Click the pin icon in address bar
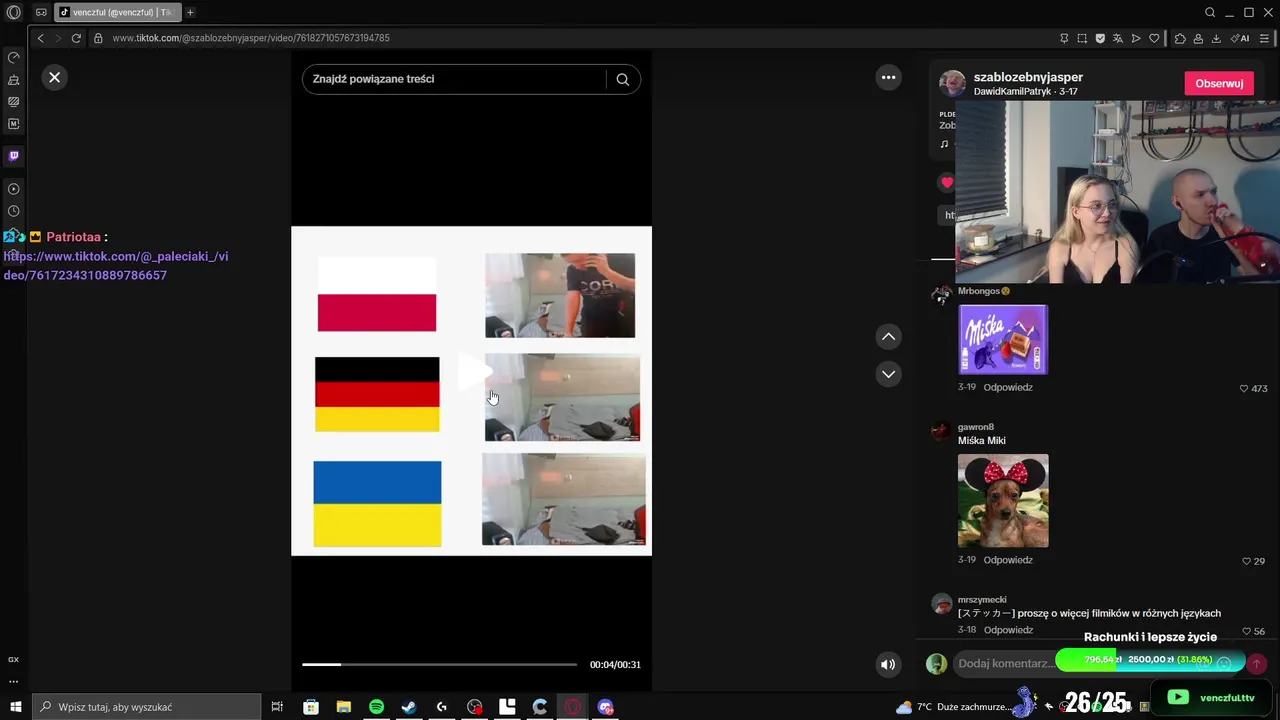Screen dimensions: 1280x720 pyautogui.click(x=1064, y=38)
